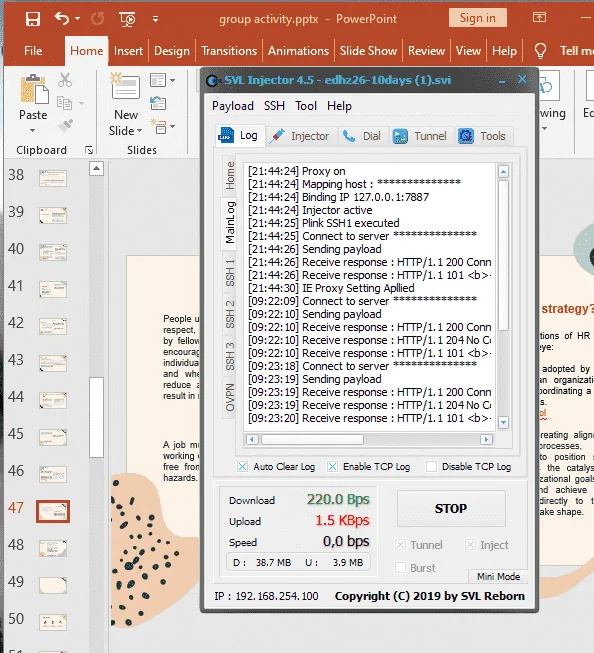Click the Mini Mode button

[x=498, y=576]
